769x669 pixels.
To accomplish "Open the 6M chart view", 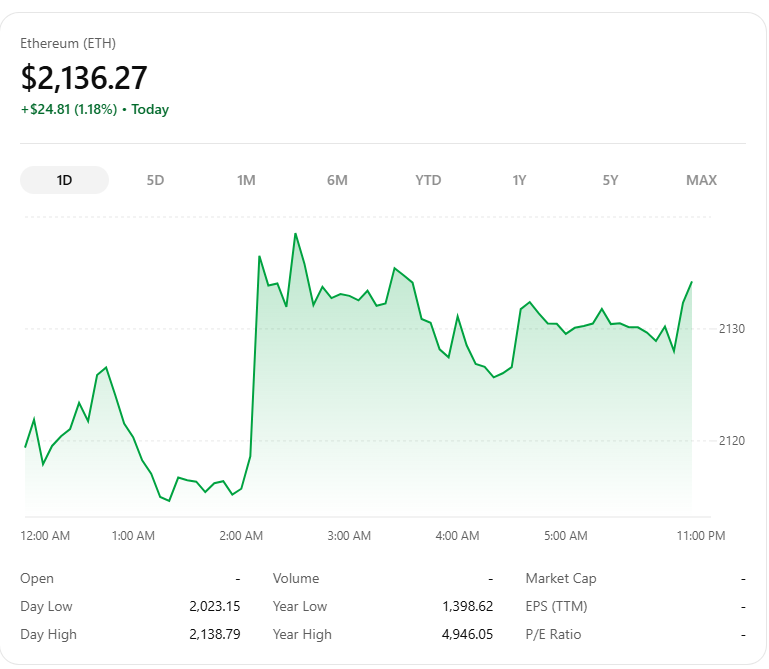I will [x=337, y=180].
